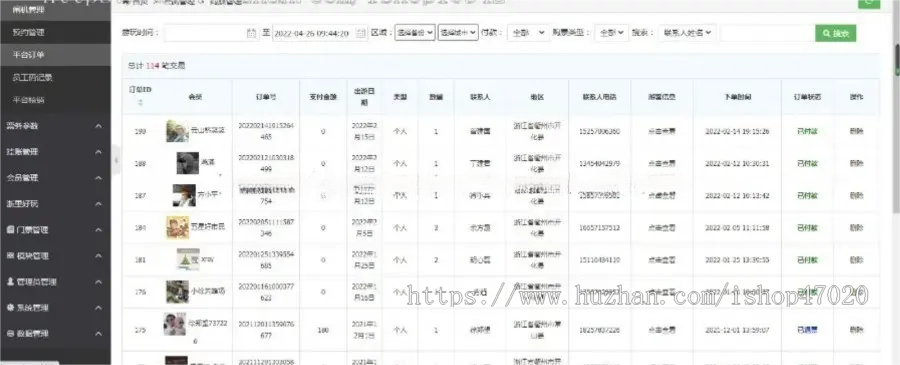Open the 门票管理 sidebar menu
Image resolution: width=900 pixels, height=365 pixels.
[55, 230]
